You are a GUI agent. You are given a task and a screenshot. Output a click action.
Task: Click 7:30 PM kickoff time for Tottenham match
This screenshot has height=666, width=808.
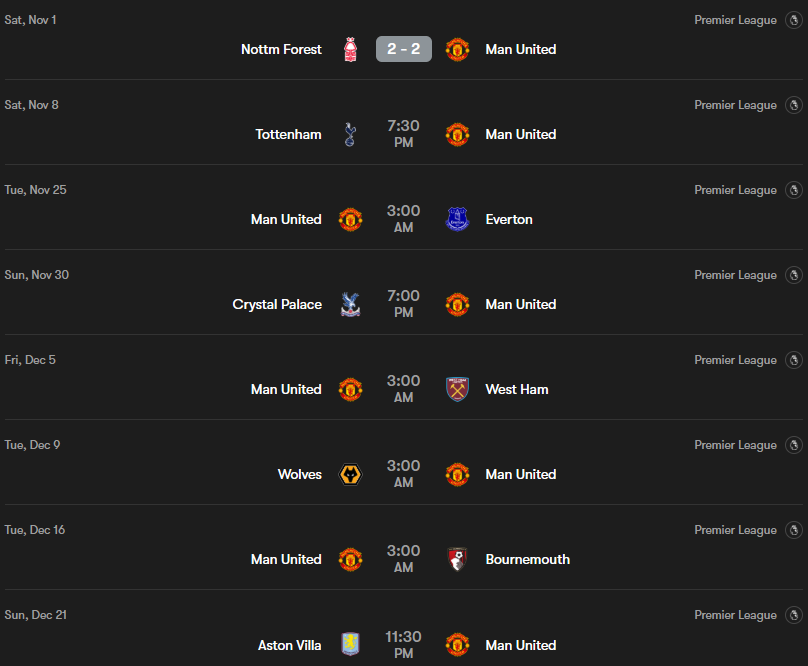(x=404, y=134)
